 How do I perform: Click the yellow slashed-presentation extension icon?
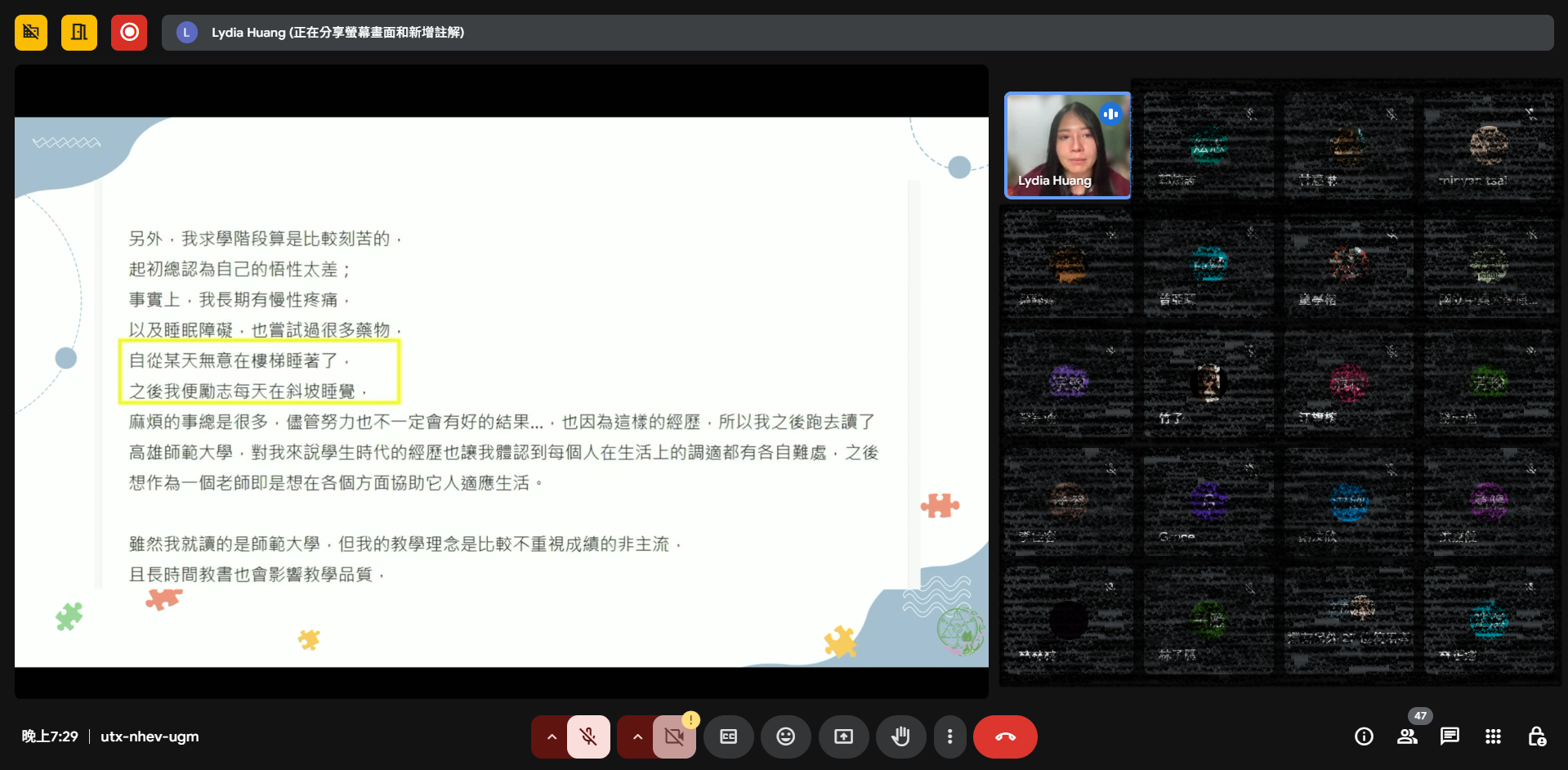pos(30,33)
